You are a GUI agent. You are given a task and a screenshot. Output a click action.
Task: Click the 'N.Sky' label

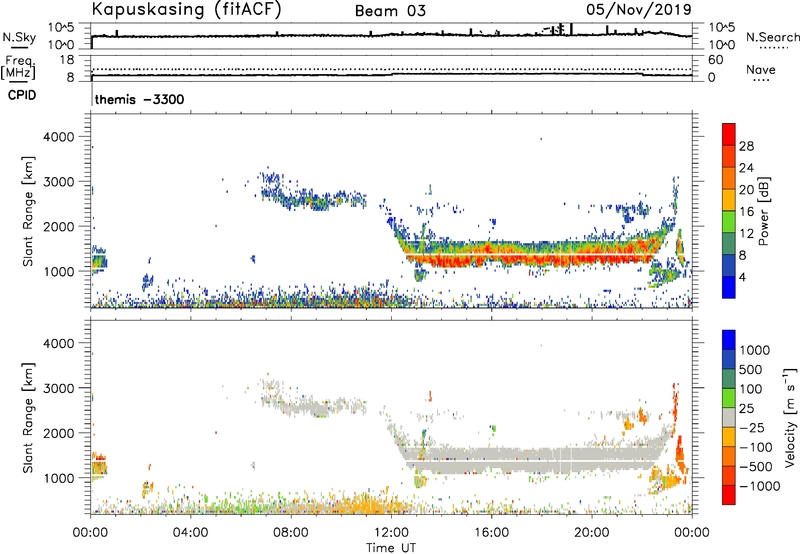tap(19, 37)
